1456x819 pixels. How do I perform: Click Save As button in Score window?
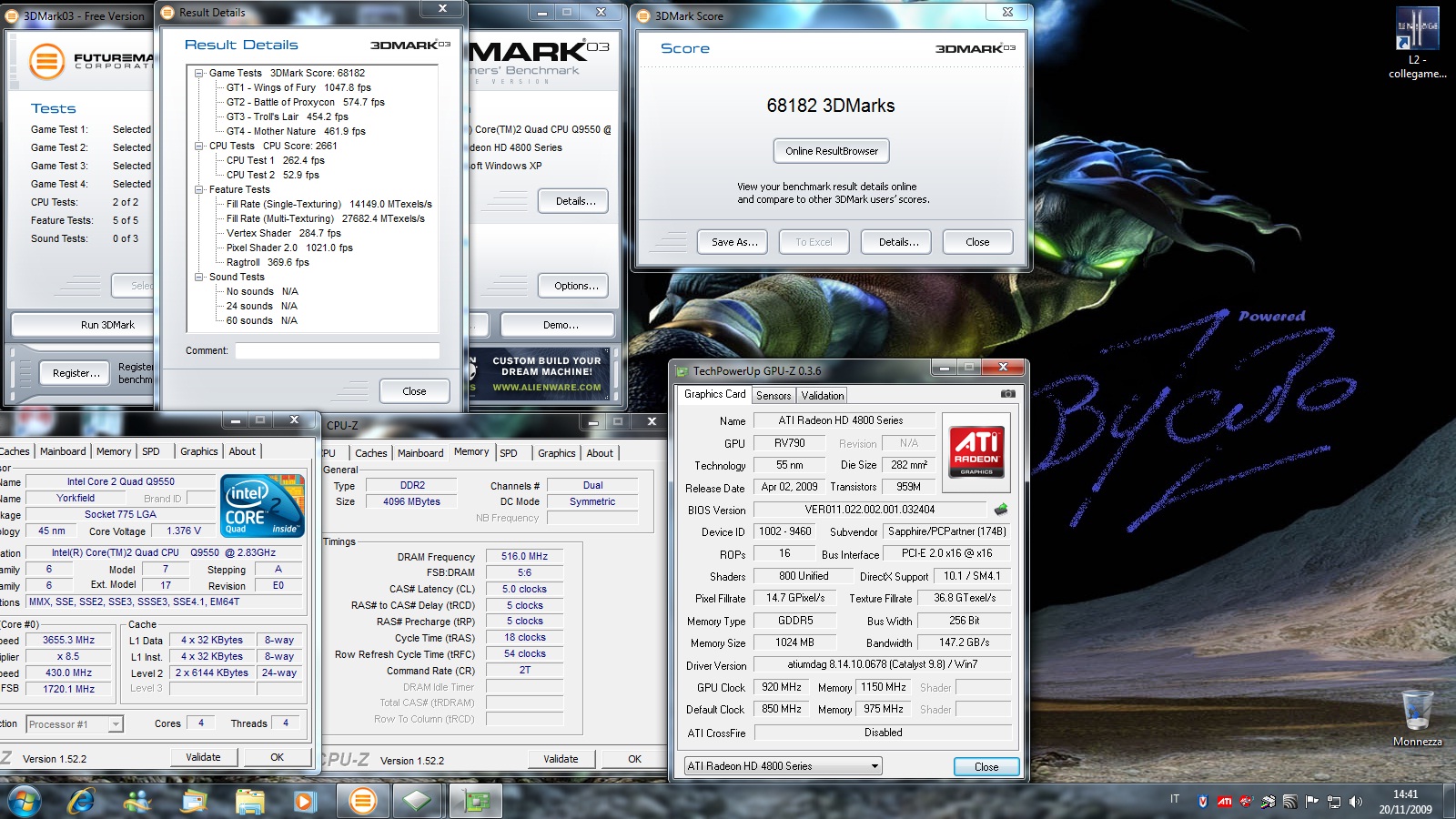coord(734,242)
